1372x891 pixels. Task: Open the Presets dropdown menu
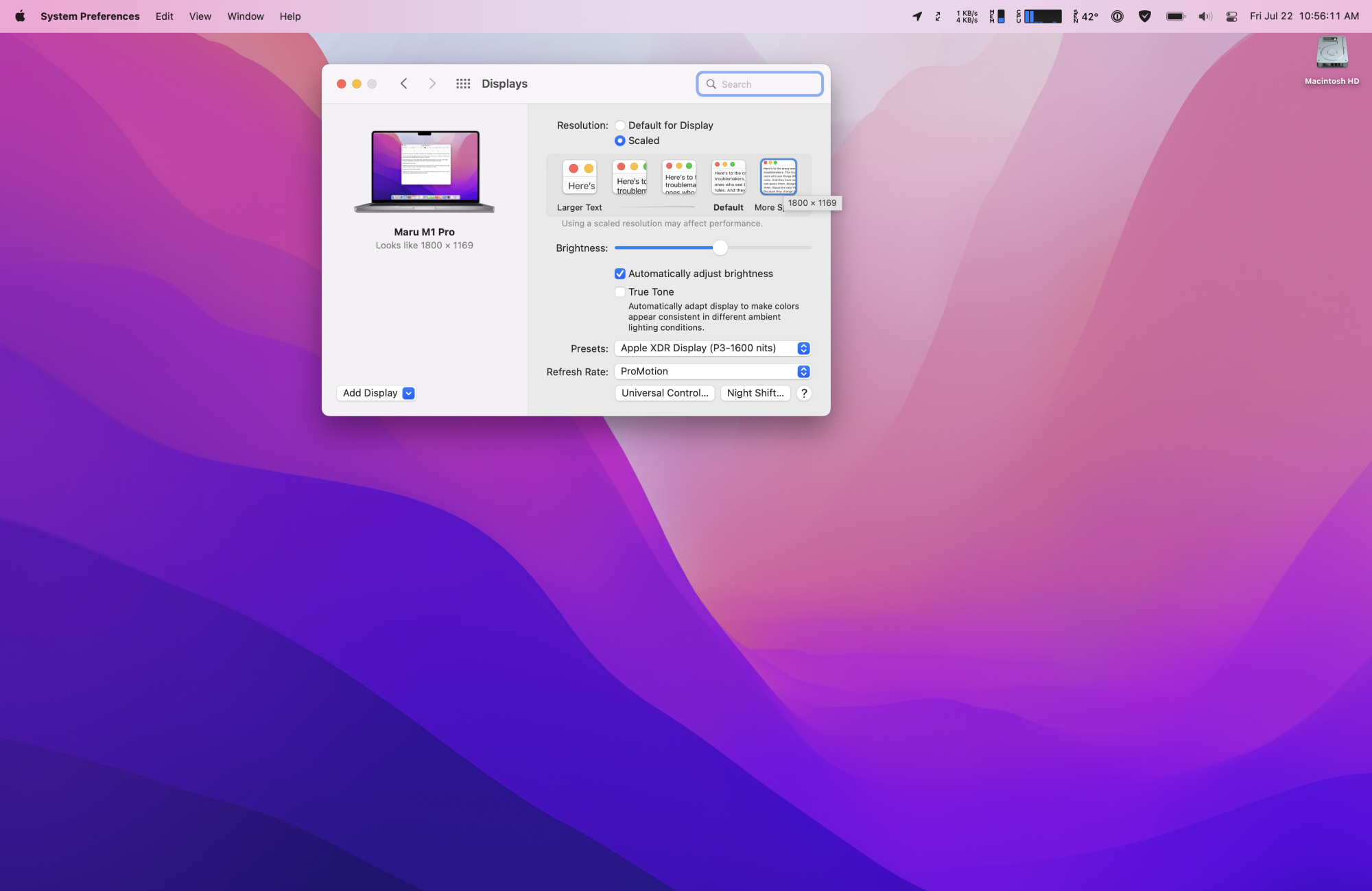(713, 348)
